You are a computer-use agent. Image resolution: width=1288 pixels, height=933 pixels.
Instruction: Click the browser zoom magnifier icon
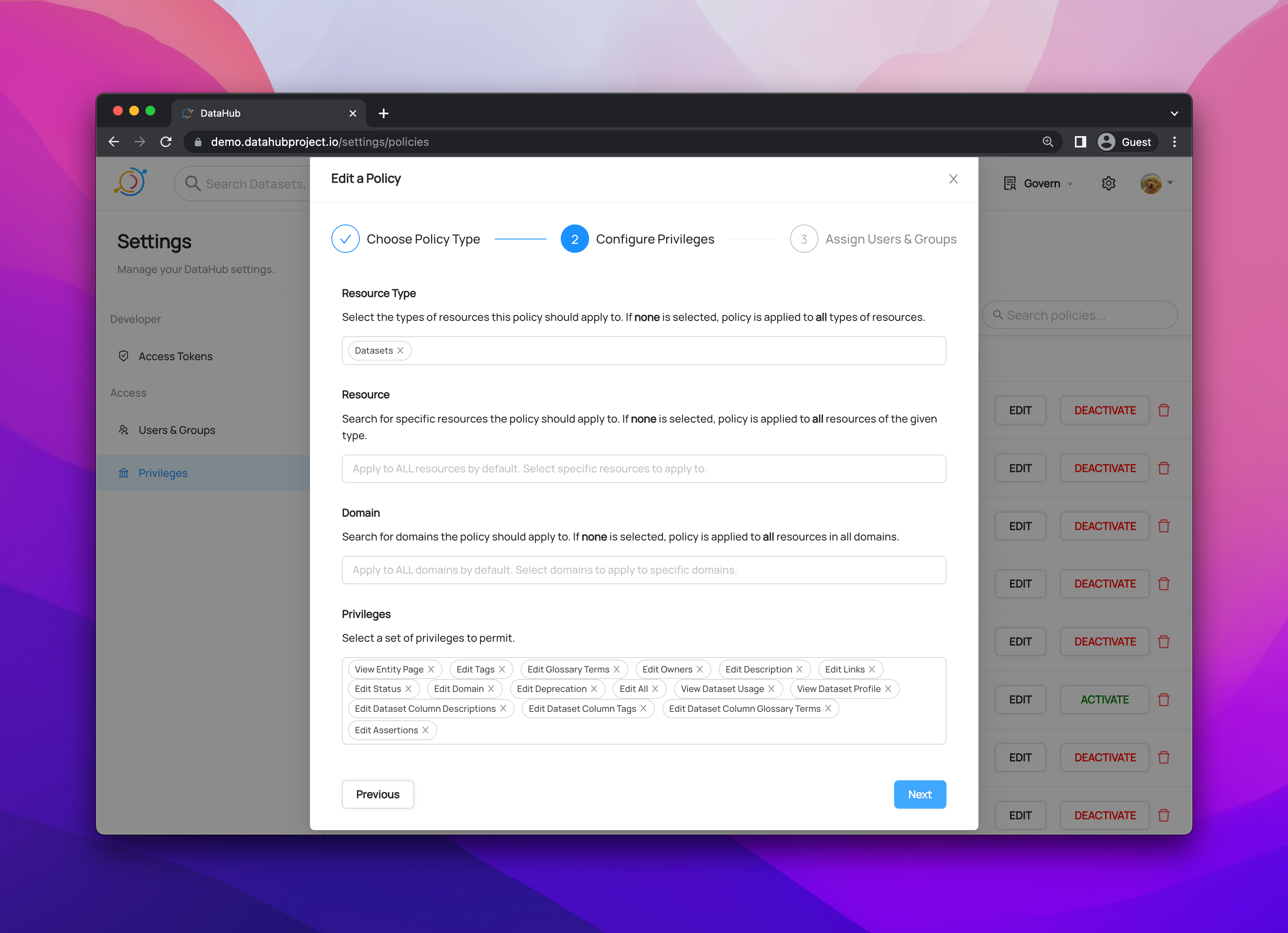(x=1048, y=142)
